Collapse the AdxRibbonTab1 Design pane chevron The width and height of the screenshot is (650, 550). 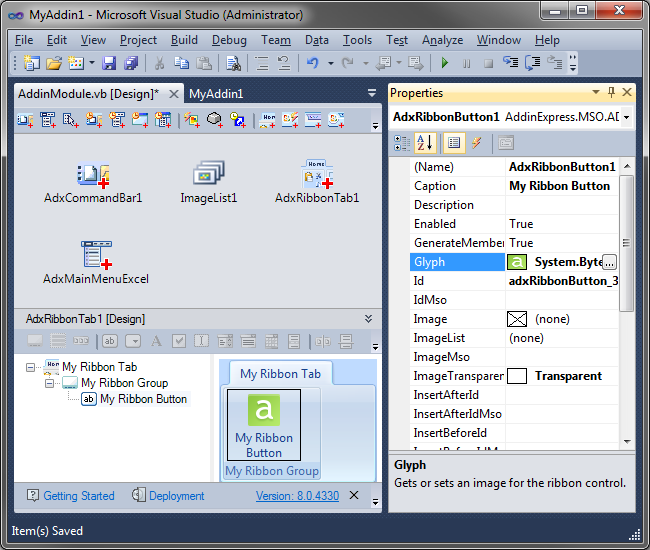[x=368, y=319]
